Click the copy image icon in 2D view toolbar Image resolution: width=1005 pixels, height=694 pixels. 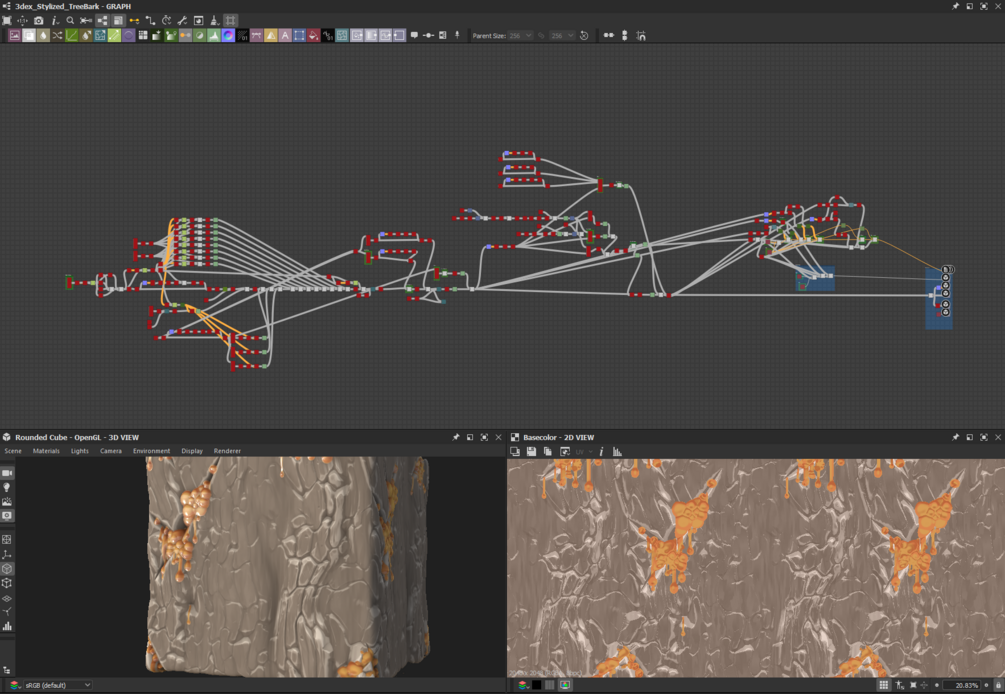pos(547,452)
